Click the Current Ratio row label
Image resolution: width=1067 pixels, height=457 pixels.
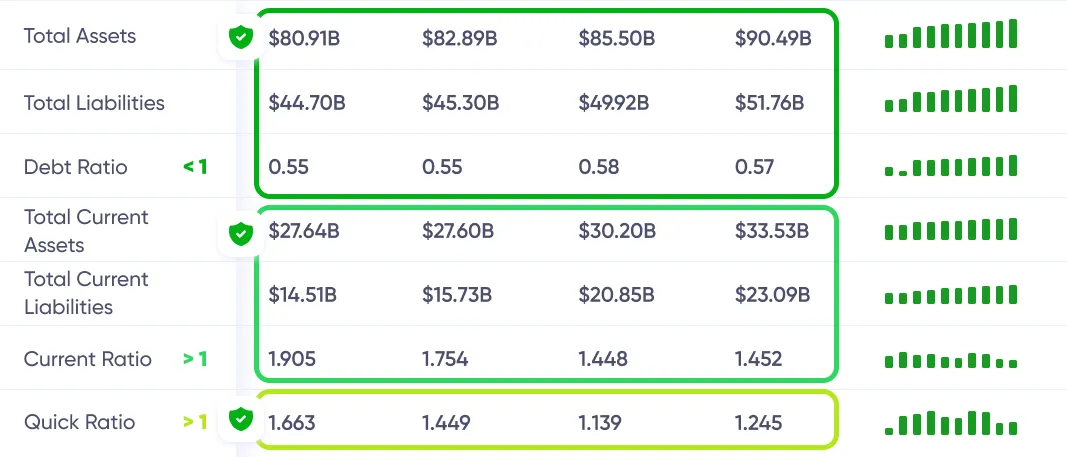coord(88,359)
